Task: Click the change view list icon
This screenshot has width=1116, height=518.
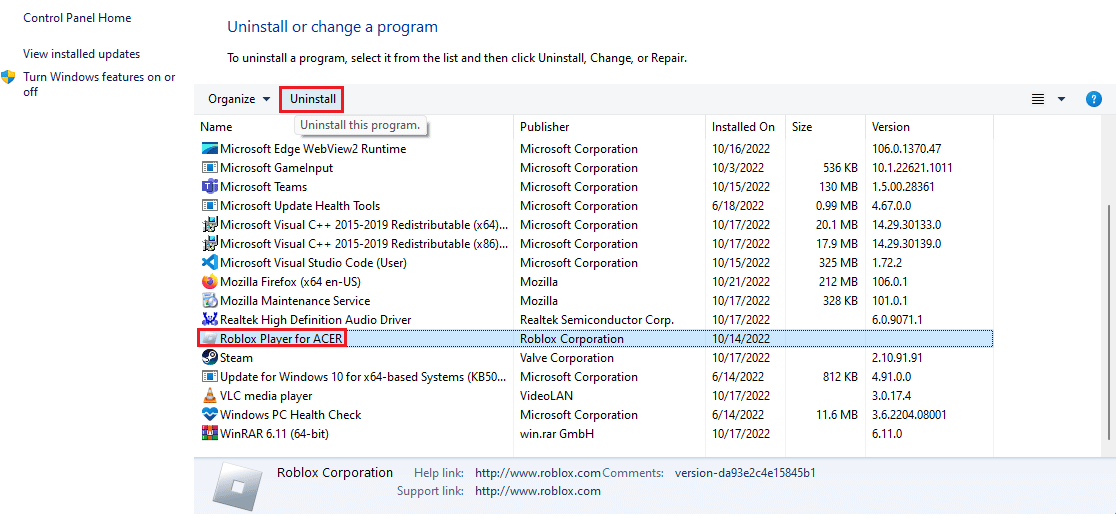Action: click(1038, 100)
